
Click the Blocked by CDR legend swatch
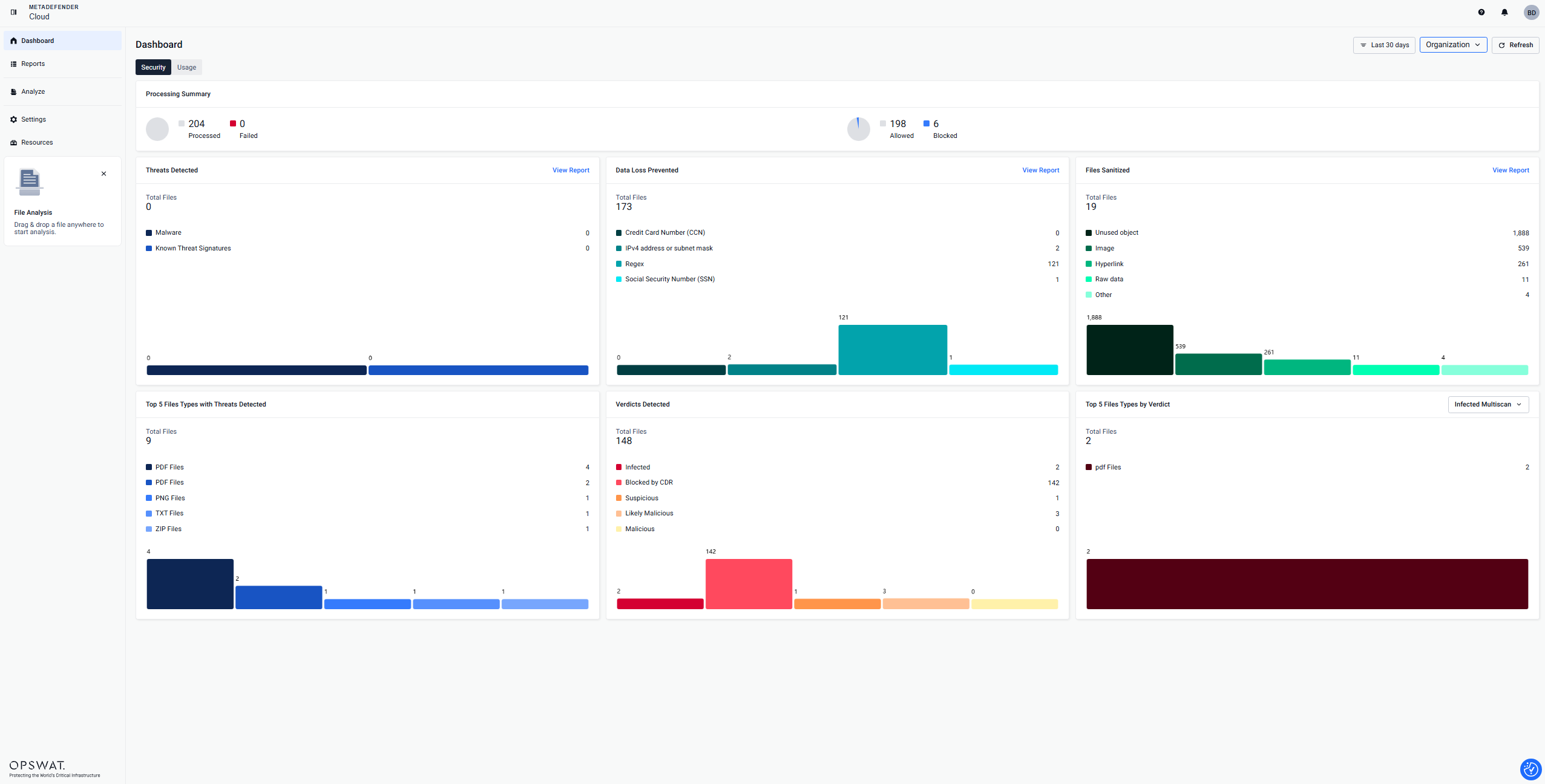point(618,482)
